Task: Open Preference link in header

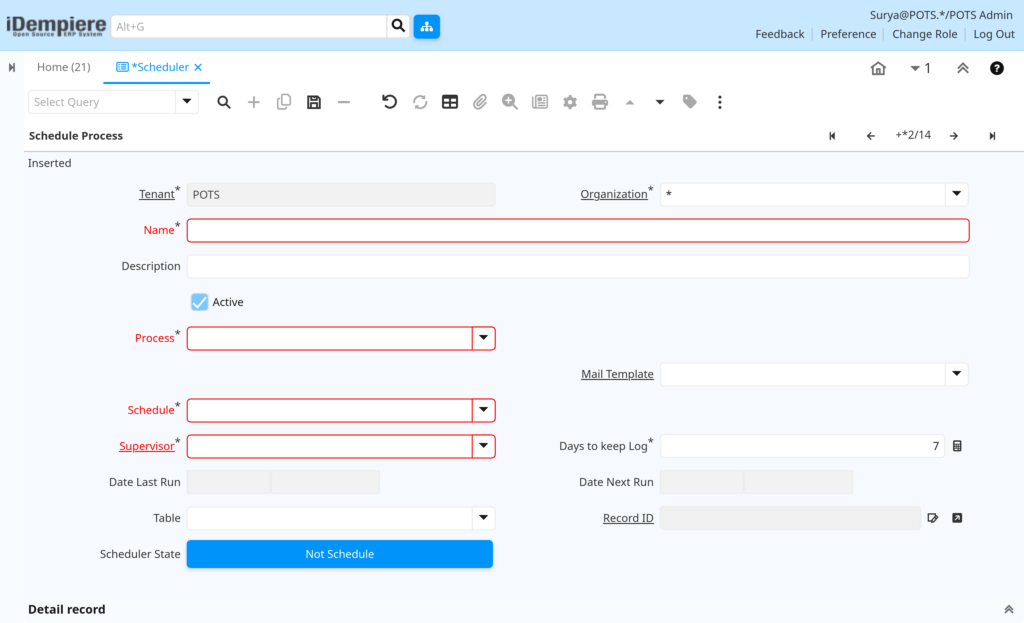Action: pos(848,34)
